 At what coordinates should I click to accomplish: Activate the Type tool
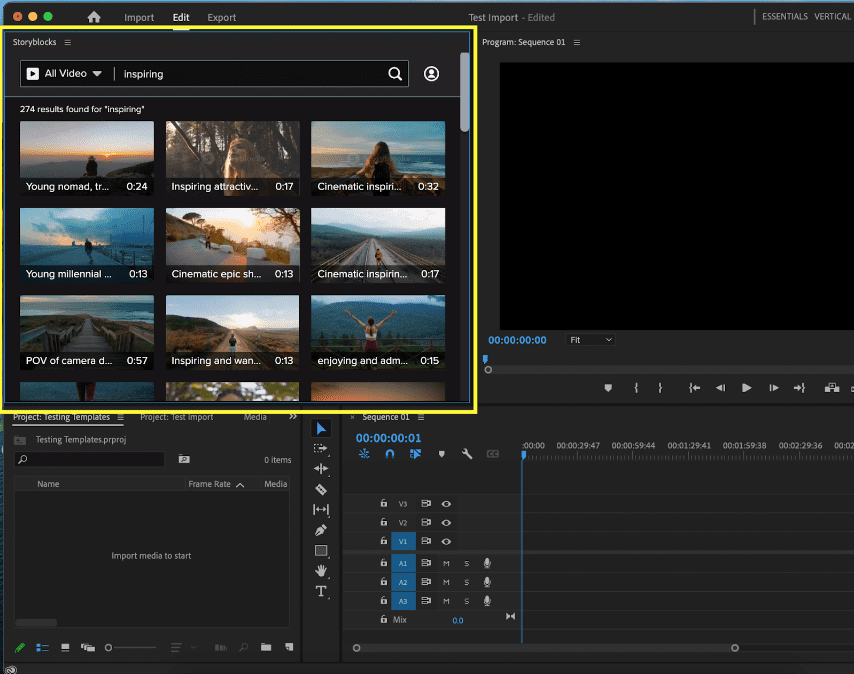[x=321, y=591]
